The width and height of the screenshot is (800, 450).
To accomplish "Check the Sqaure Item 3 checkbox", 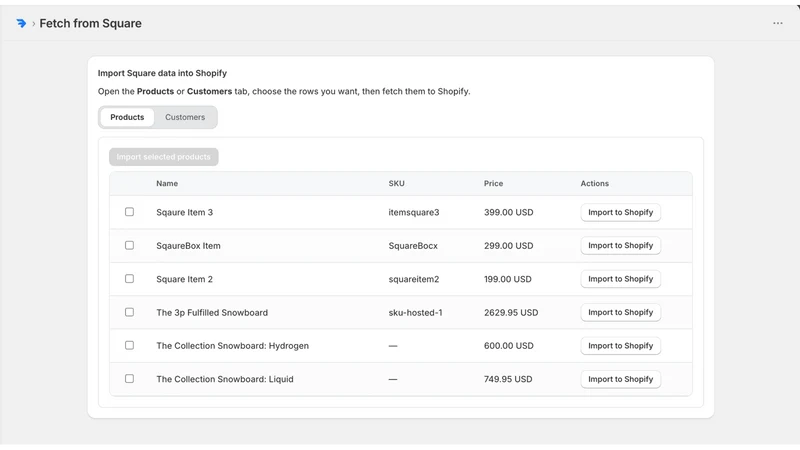I will tap(130, 212).
